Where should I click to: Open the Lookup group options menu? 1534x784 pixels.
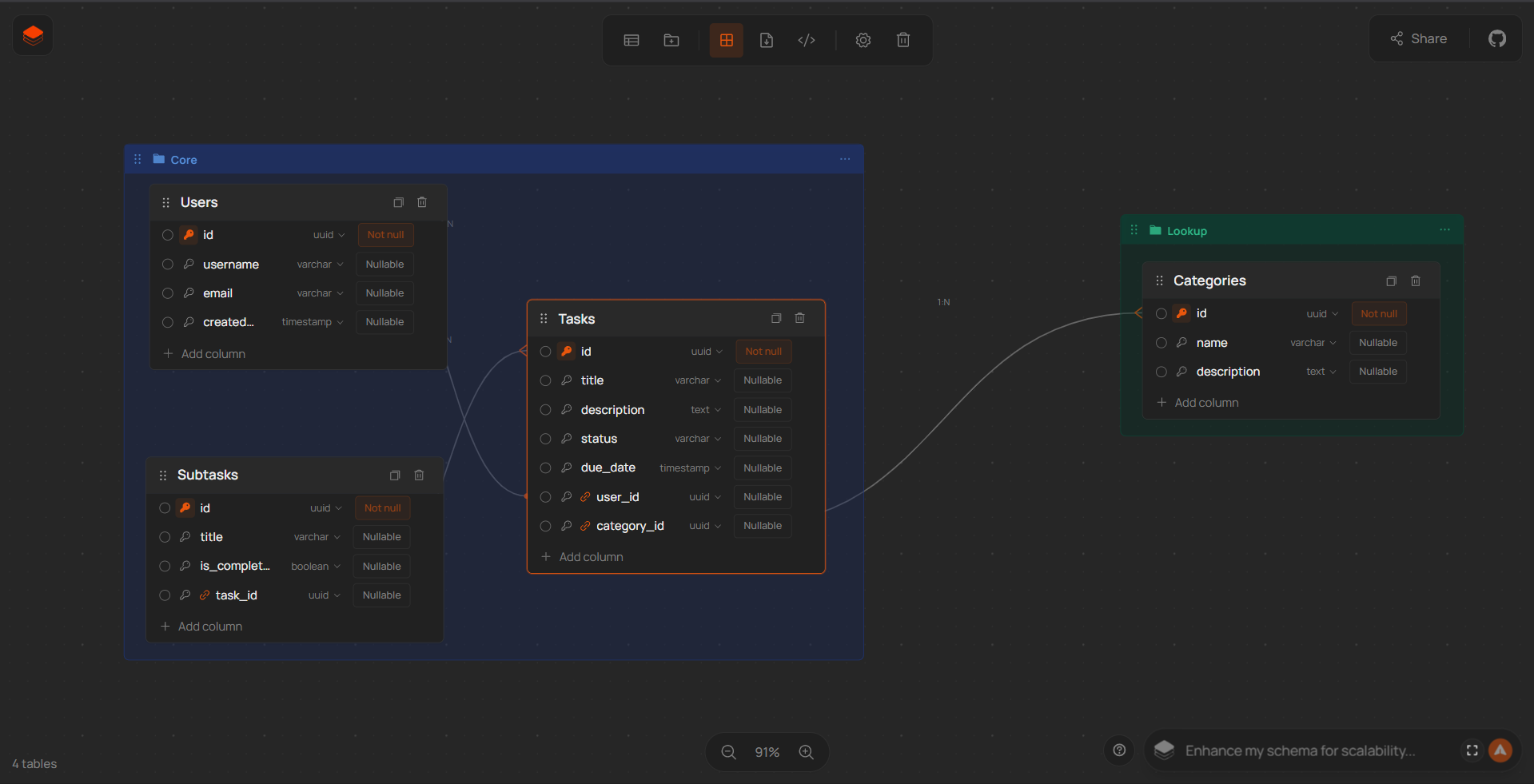pyautogui.click(x=1444, y=230)
